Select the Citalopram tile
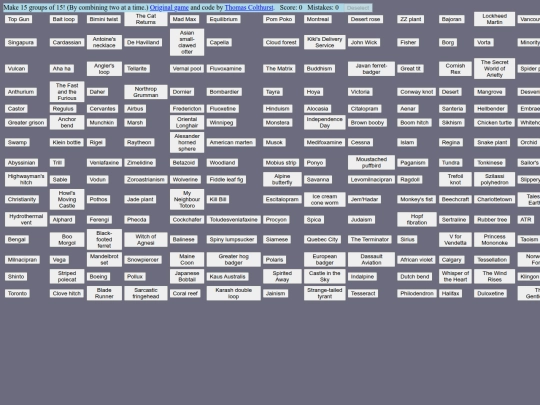 (365, 109)
